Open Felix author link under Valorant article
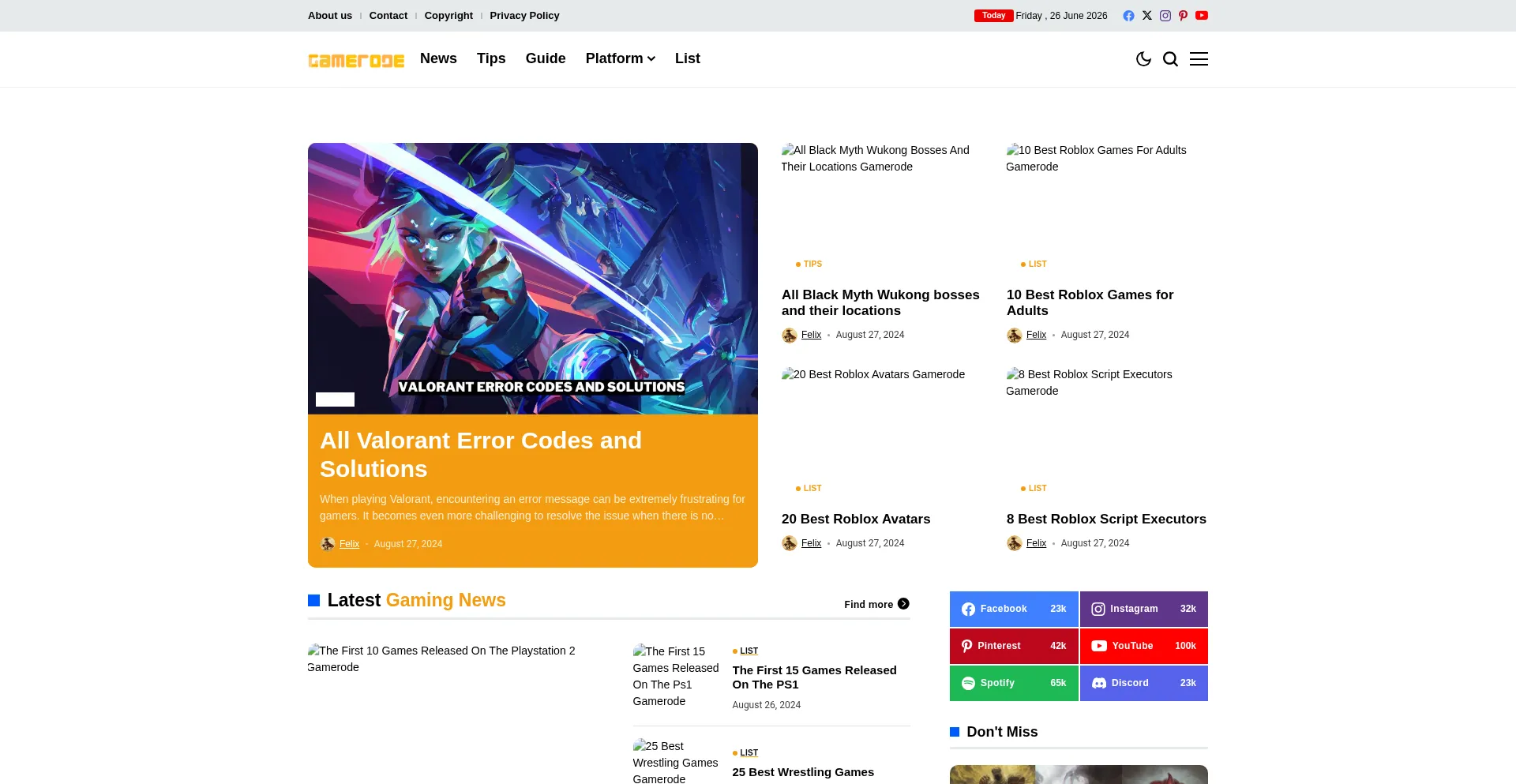This screenshot has width=1516, height=784. pyautogui.click(x=349, y=544)
